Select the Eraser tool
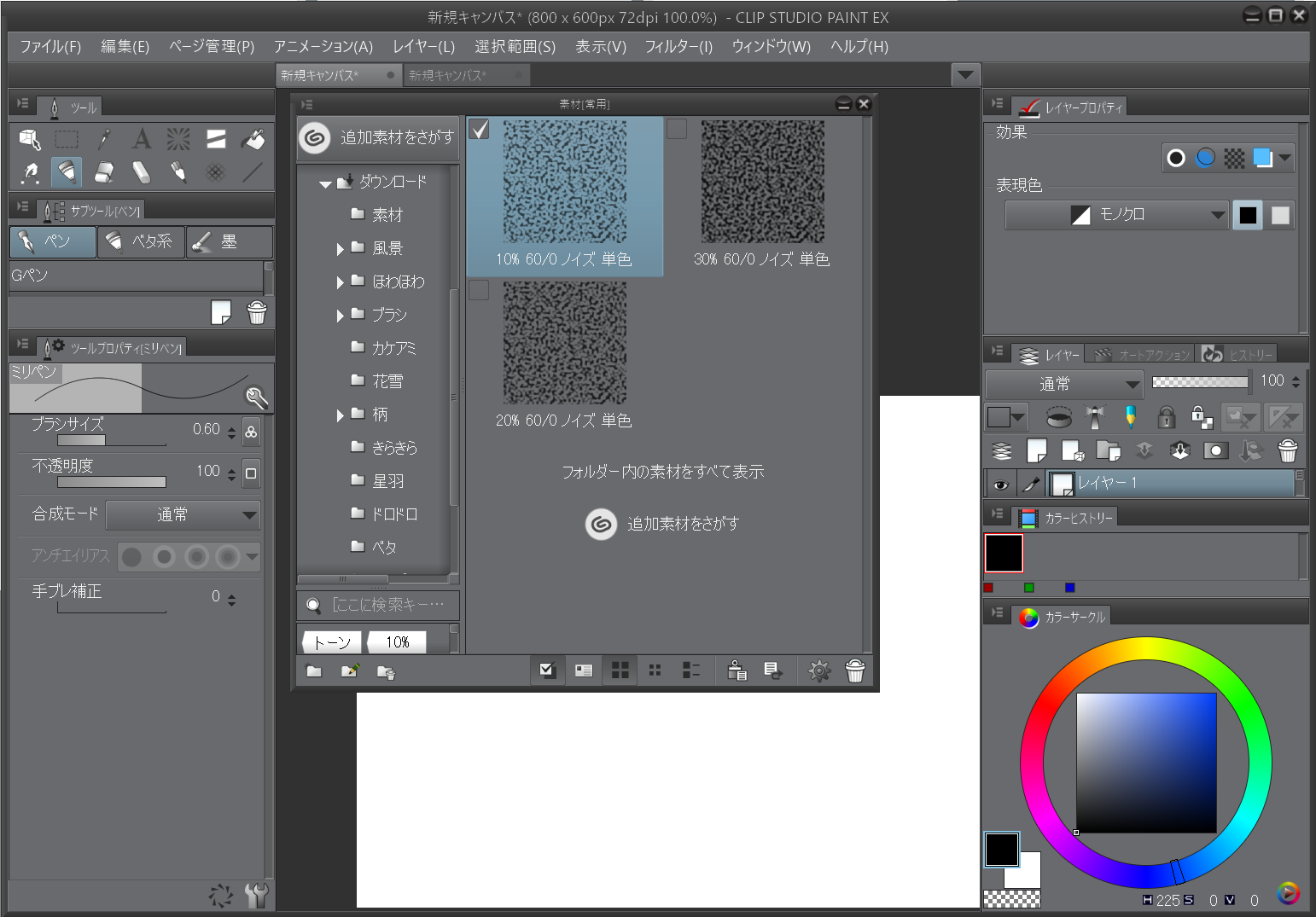Screen dimensions: 1316x917 click(x=104, y=172)
